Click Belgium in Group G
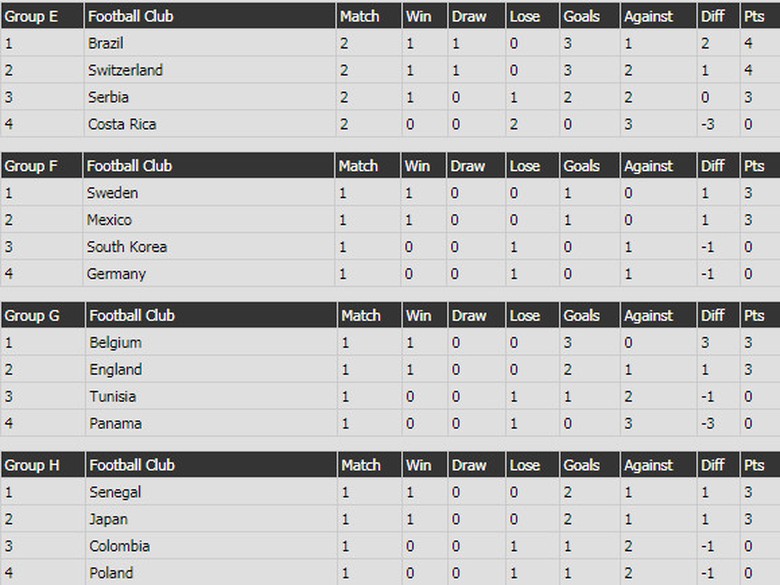Screen dimensions: 780x585 pyautogui.click(x=115, y=343)
